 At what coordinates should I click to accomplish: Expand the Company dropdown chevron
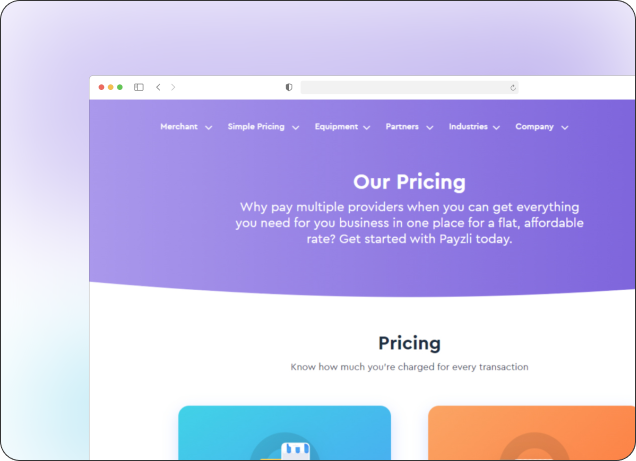[565, 128]
